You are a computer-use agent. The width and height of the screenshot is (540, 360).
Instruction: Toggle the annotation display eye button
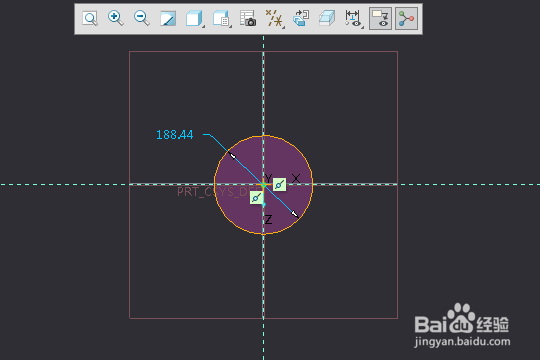[x=381, y=19]
